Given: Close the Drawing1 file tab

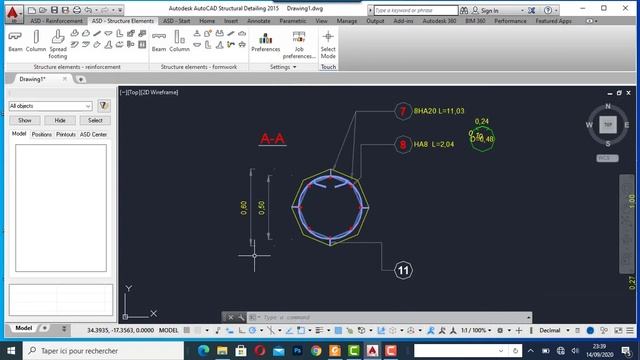Looking at the screenshot, I should [x=64, y=79].
